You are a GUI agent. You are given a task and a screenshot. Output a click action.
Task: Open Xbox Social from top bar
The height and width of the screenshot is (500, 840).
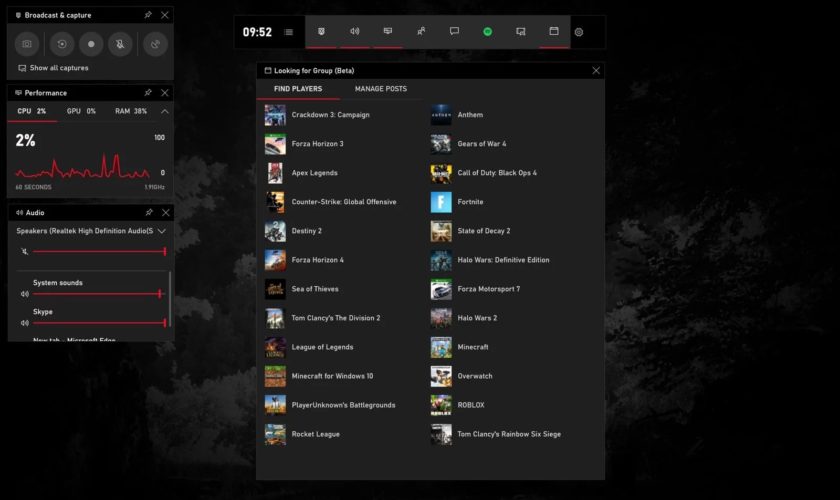[421, 32]
